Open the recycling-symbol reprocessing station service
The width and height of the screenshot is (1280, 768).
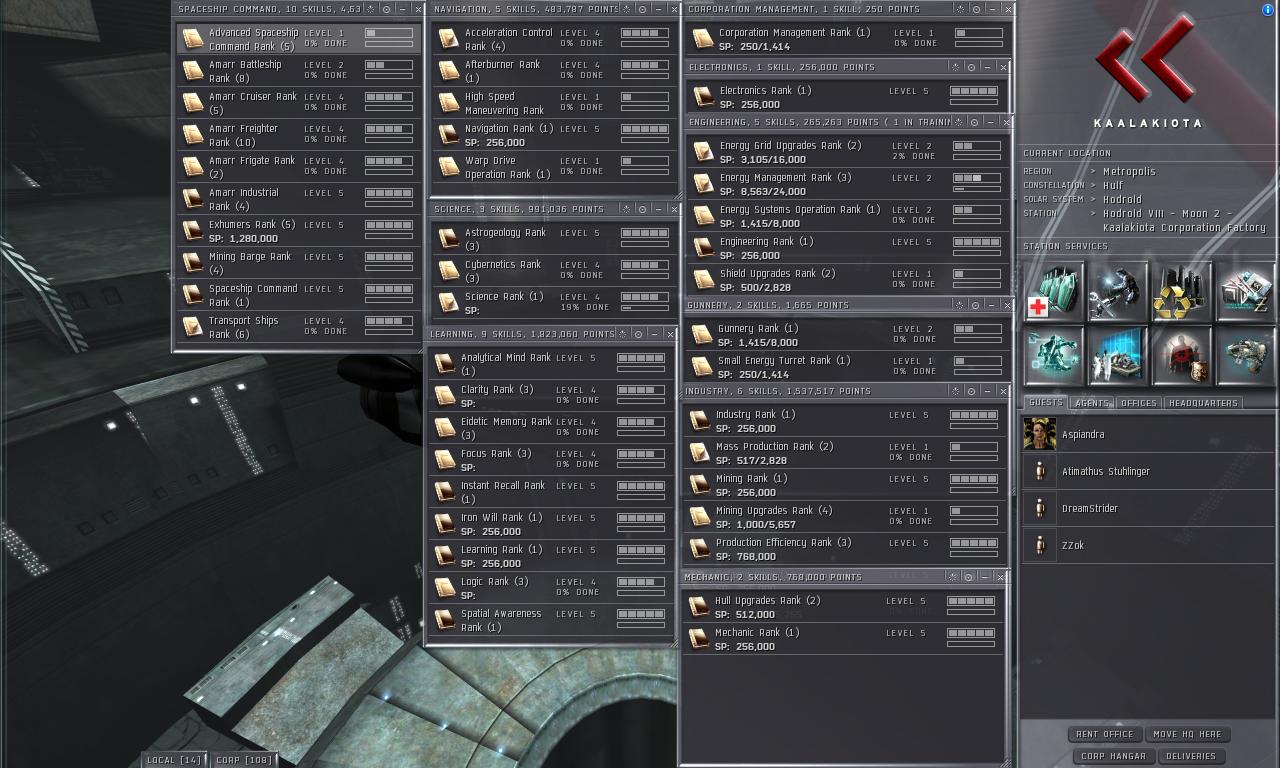(1182, 292)
